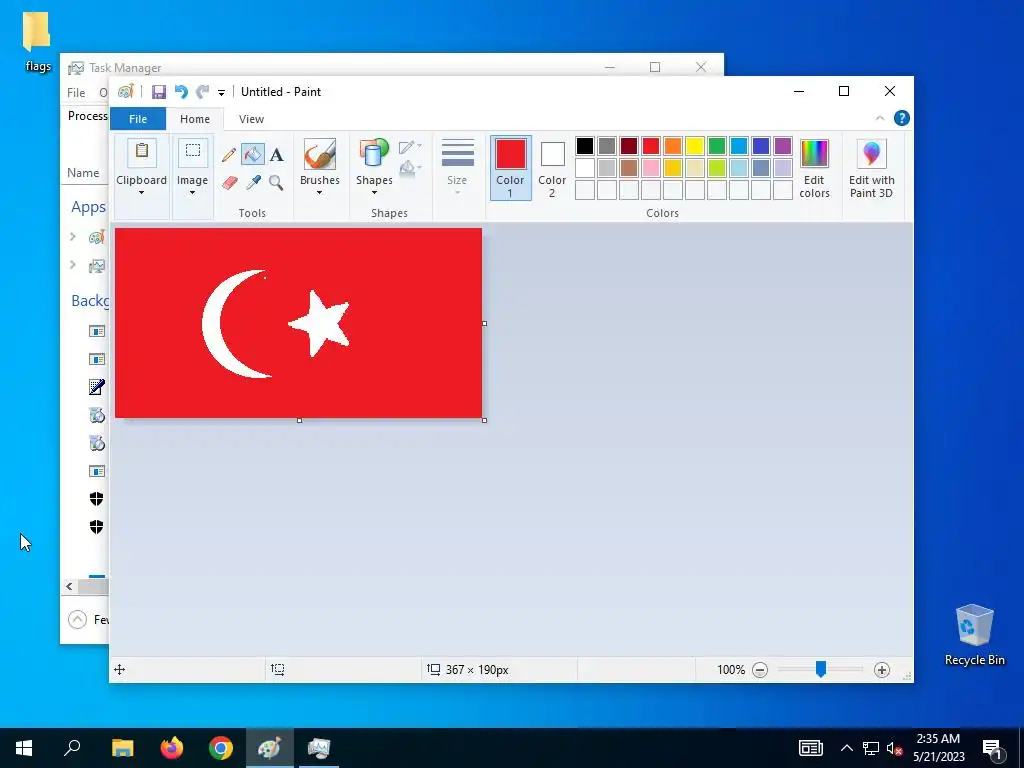Click zoom in plus button
1024x768 pixels.
(x=882, y=669)
